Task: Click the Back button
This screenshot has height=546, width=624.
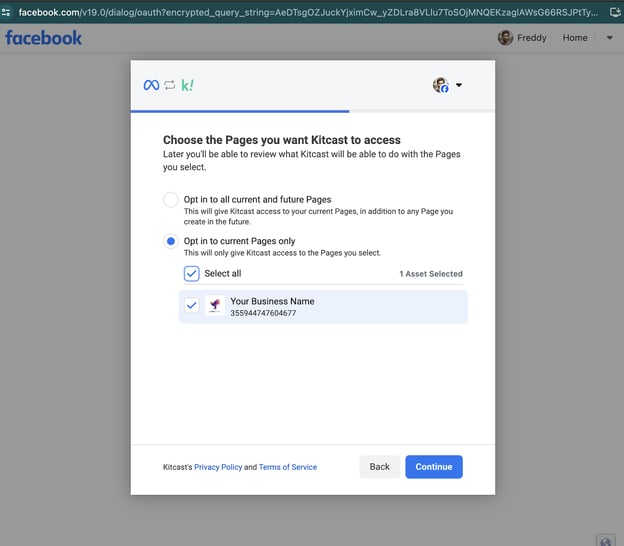Action: 379,467
